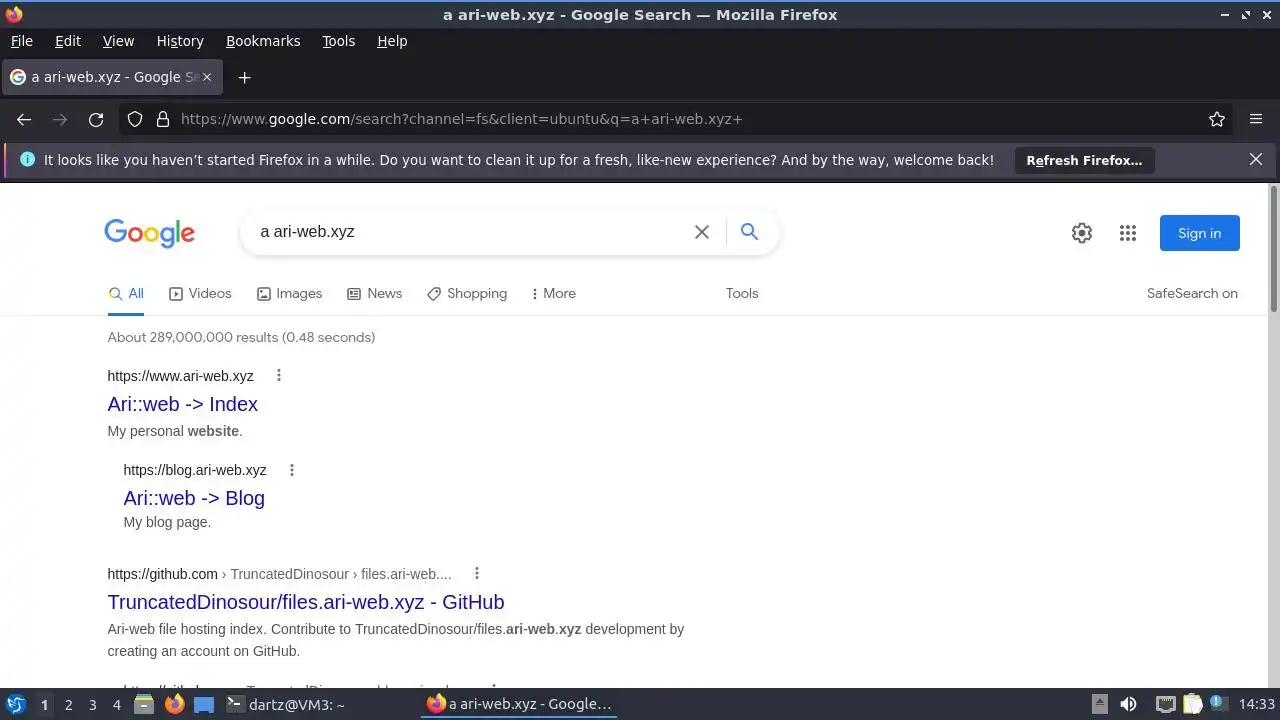1280x720 pixels.
Task: Open the 'Ari::web -> Blog' result
Action: pyautogui.click(x=194, y=498)
